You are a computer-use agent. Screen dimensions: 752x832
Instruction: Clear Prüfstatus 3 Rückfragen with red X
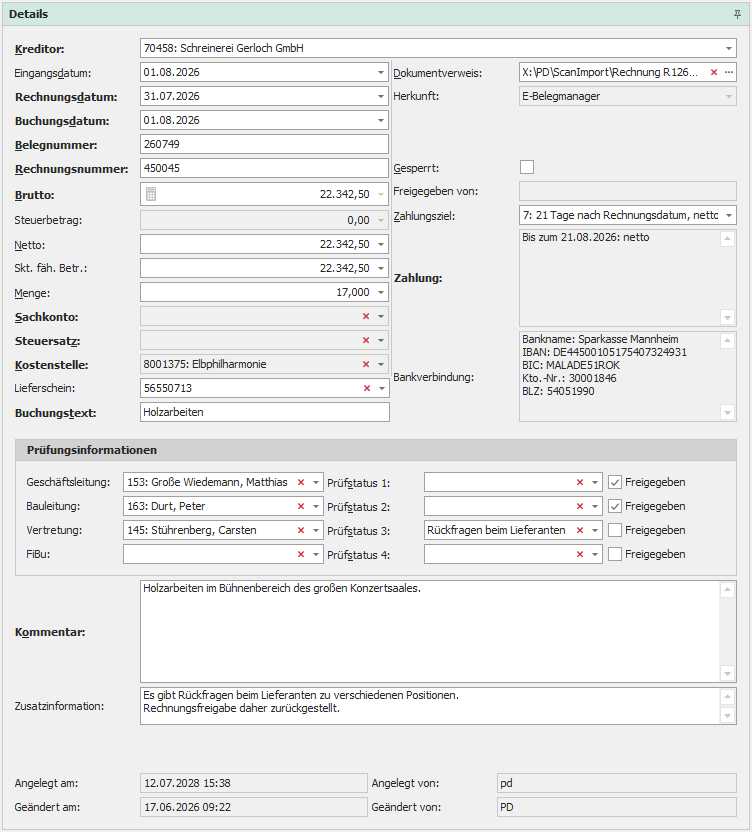pos(580,530)
